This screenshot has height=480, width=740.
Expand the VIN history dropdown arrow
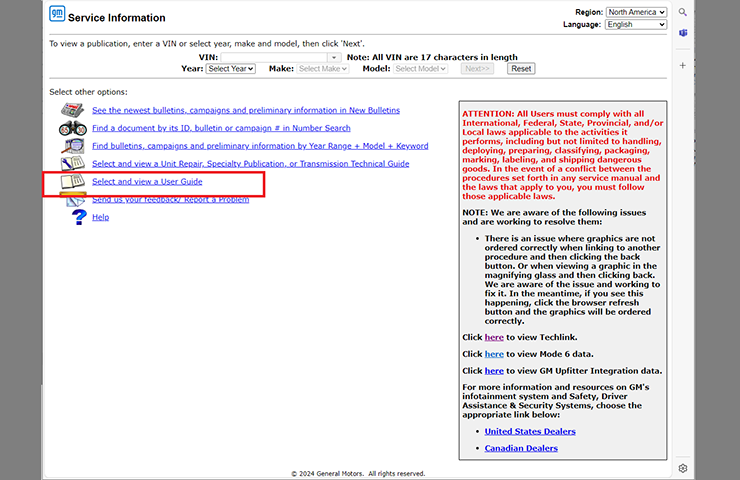tap(334, 57)
